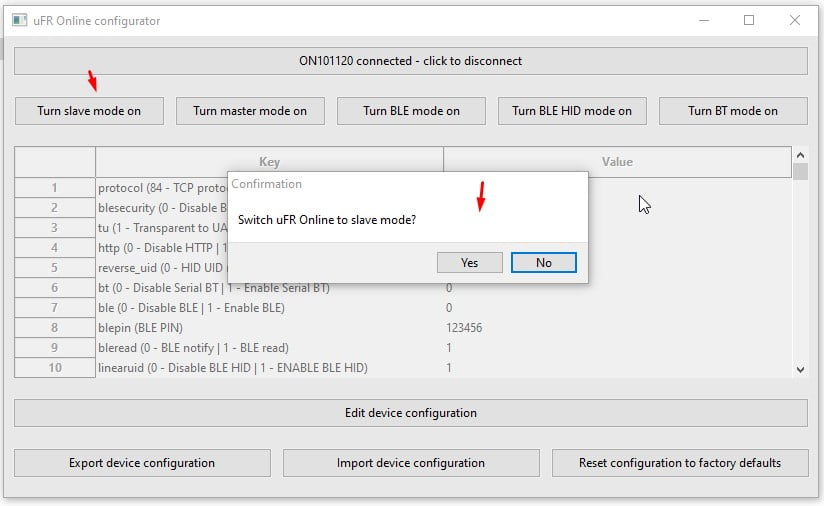Minimize the configurator window
This screenshot has width=824, height=506.
tap(704, 20)
